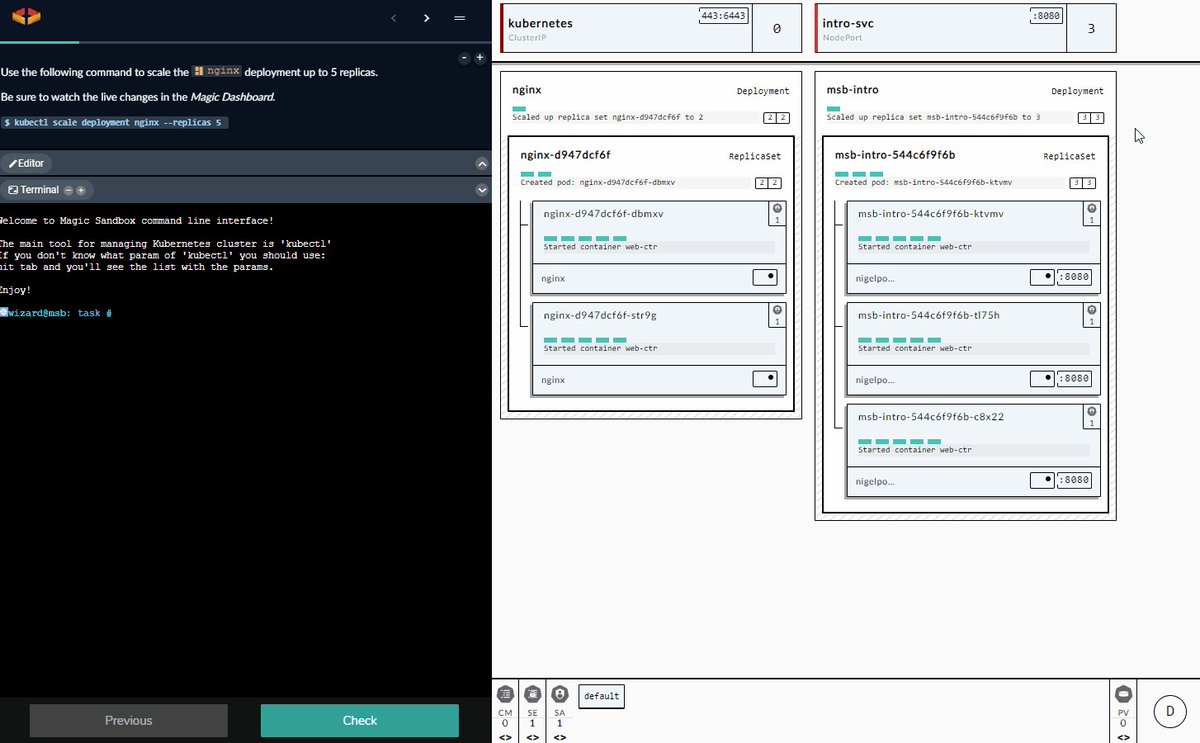Expand the SA section arrows

(x=560, y=737)
